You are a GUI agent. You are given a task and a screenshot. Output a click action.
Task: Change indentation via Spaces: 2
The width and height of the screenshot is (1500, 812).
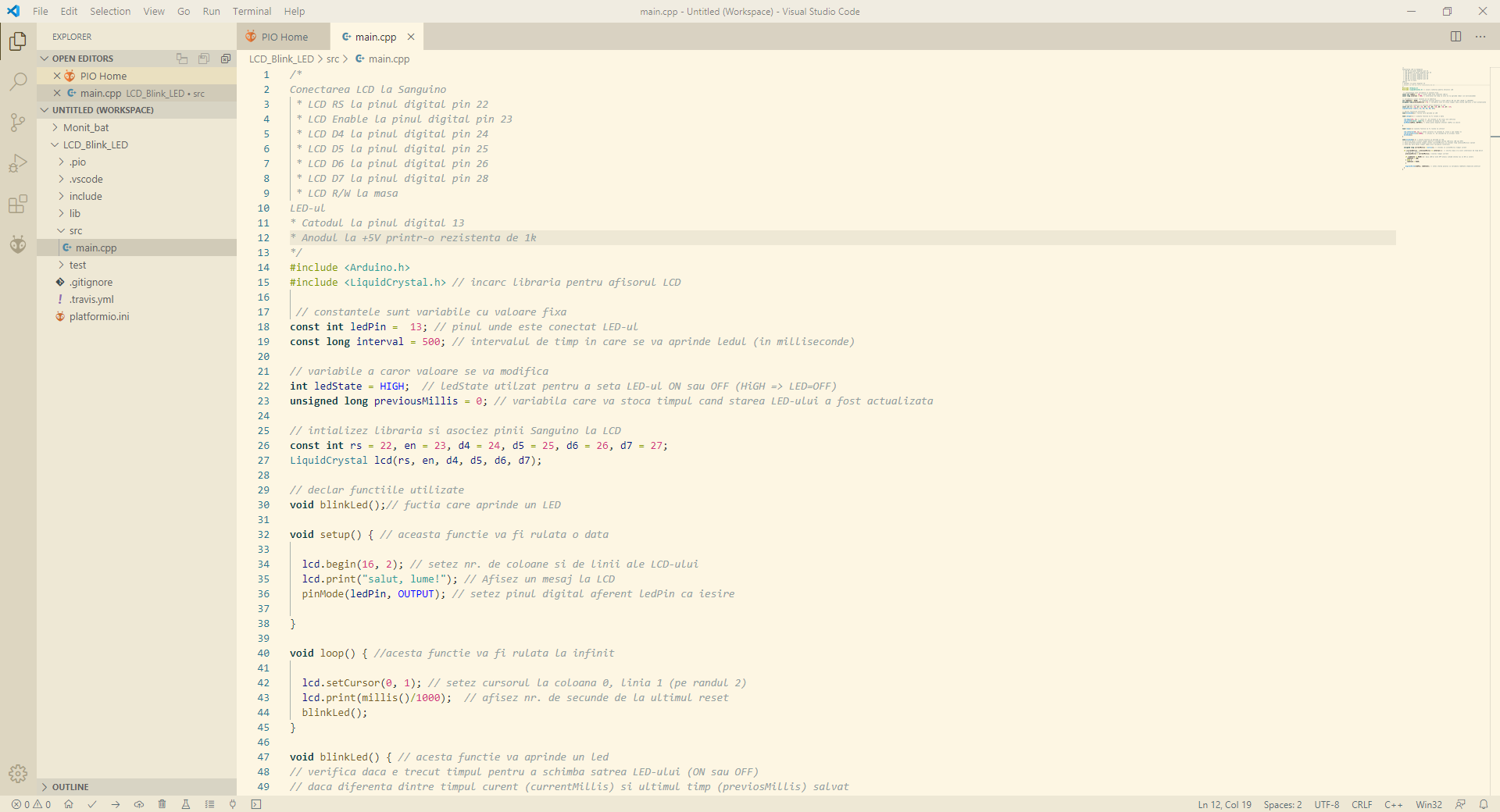tap(1283, 804)
